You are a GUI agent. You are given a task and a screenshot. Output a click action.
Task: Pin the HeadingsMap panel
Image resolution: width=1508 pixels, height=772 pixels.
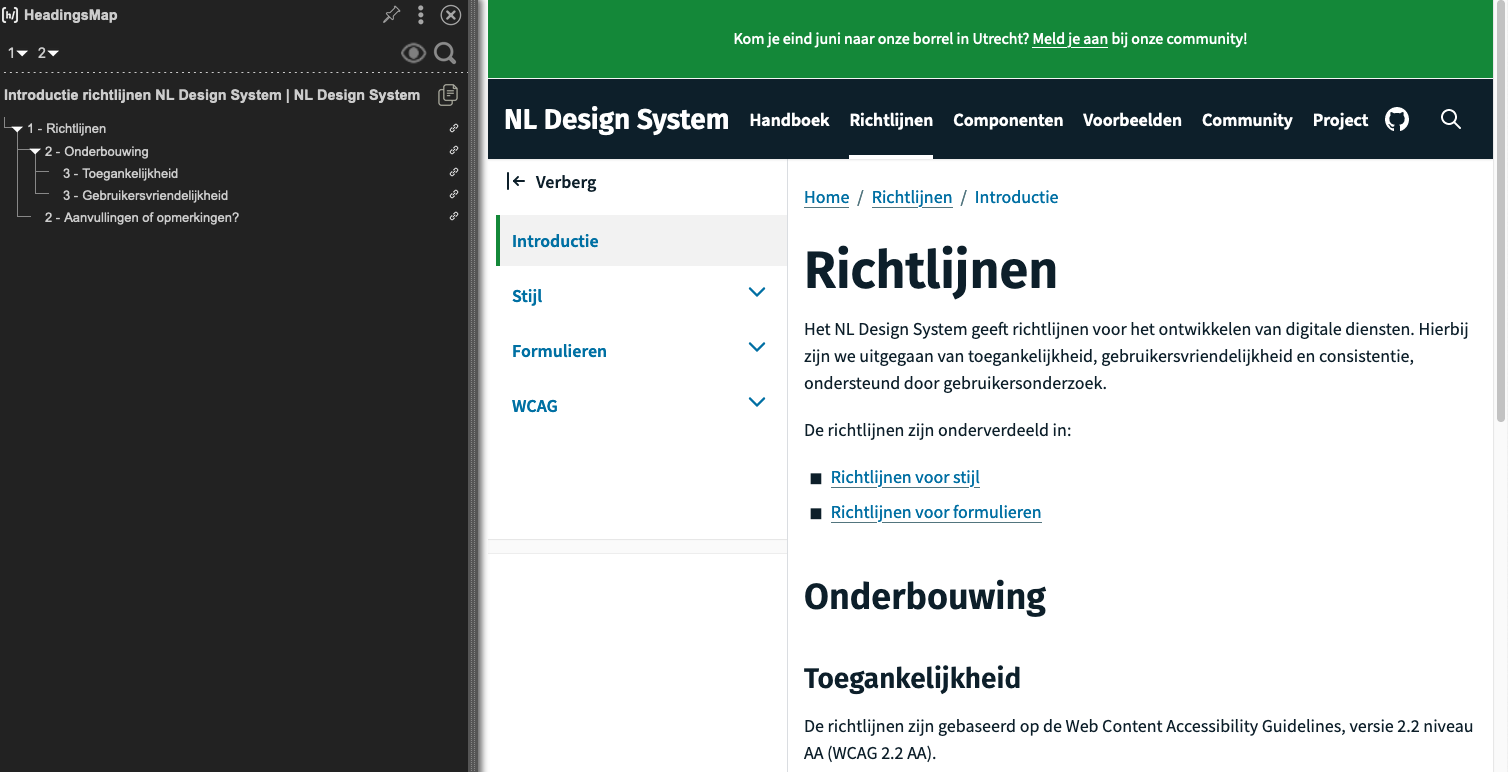392,15
